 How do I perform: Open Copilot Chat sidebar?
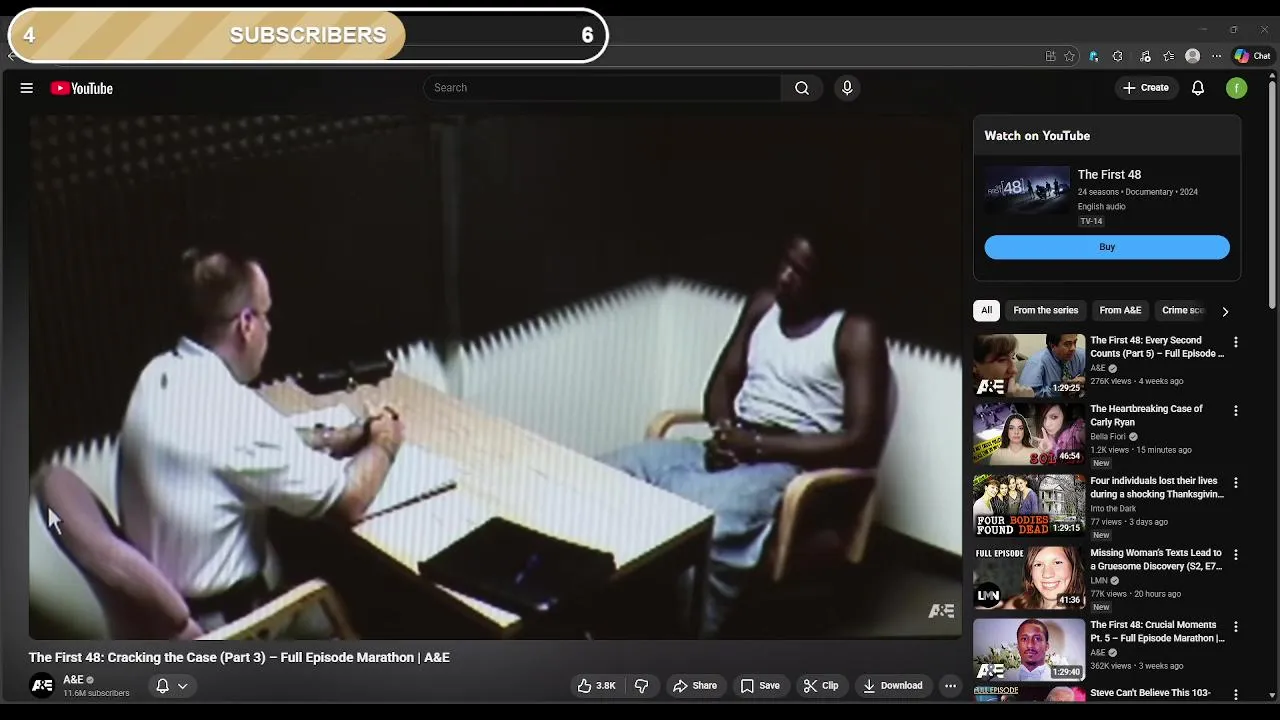tap(1252, 56)
